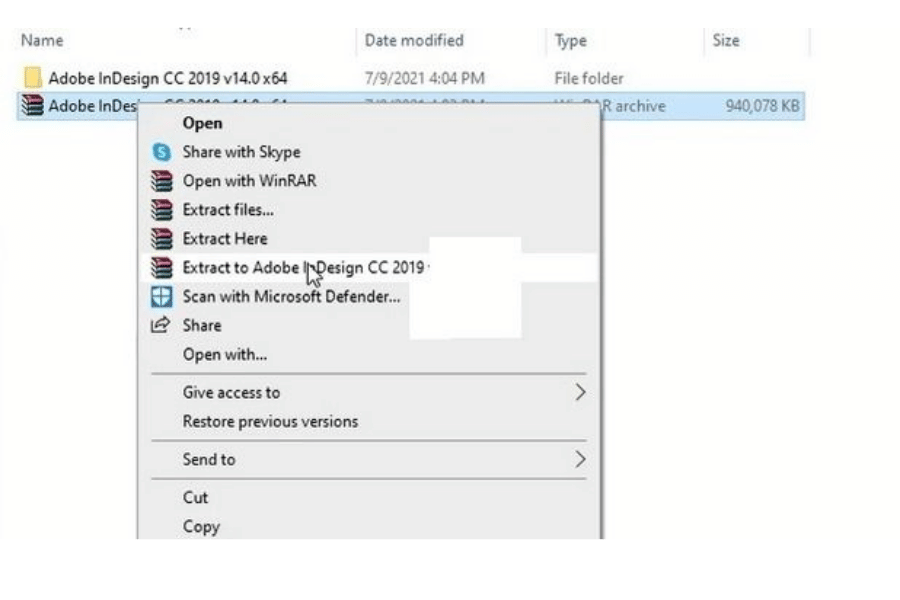
Task: Click the Skype icon in context menu
Action: pos(161,152)
